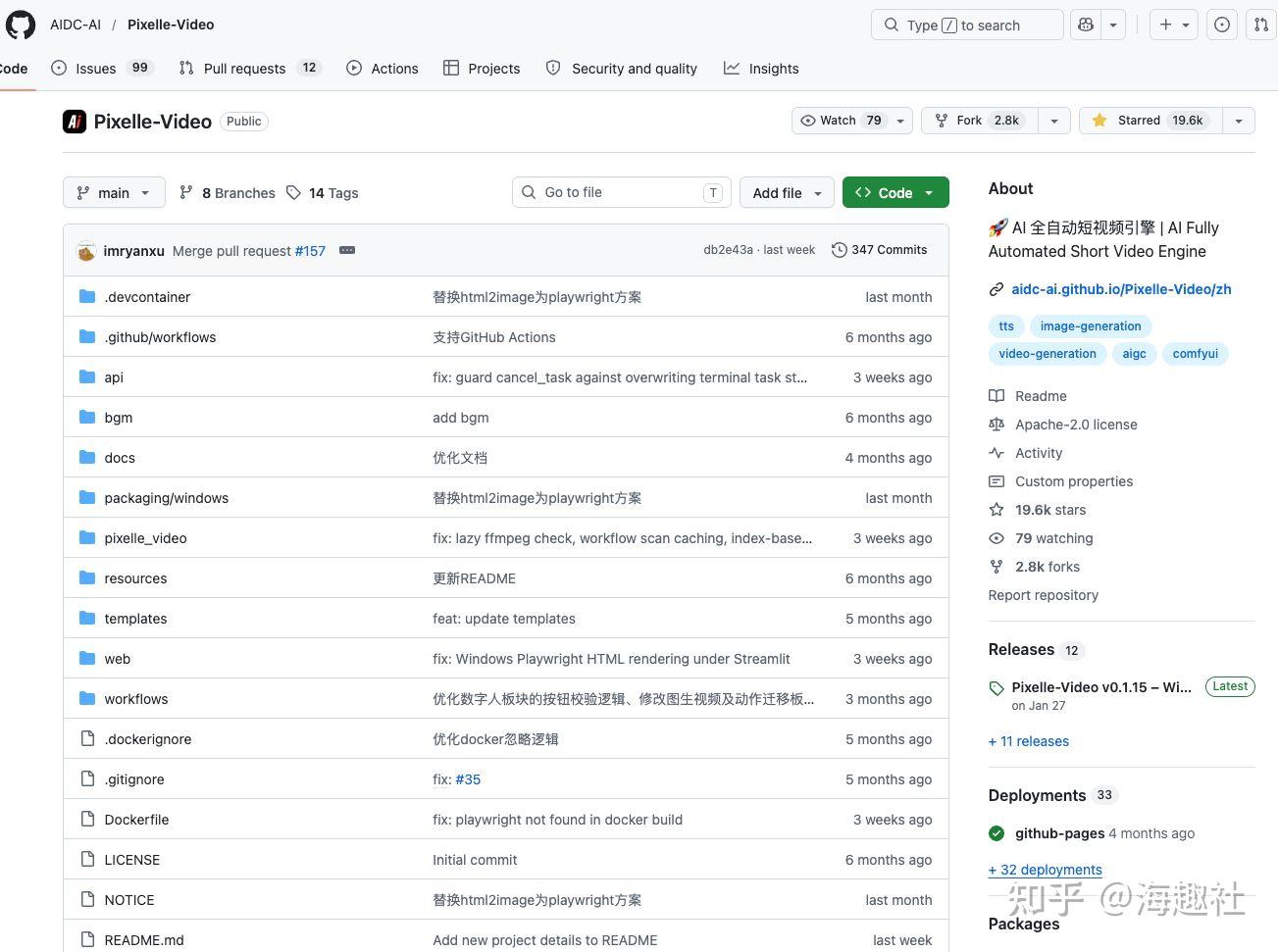Switch to the Actions tab

click(x=383, y=68)
